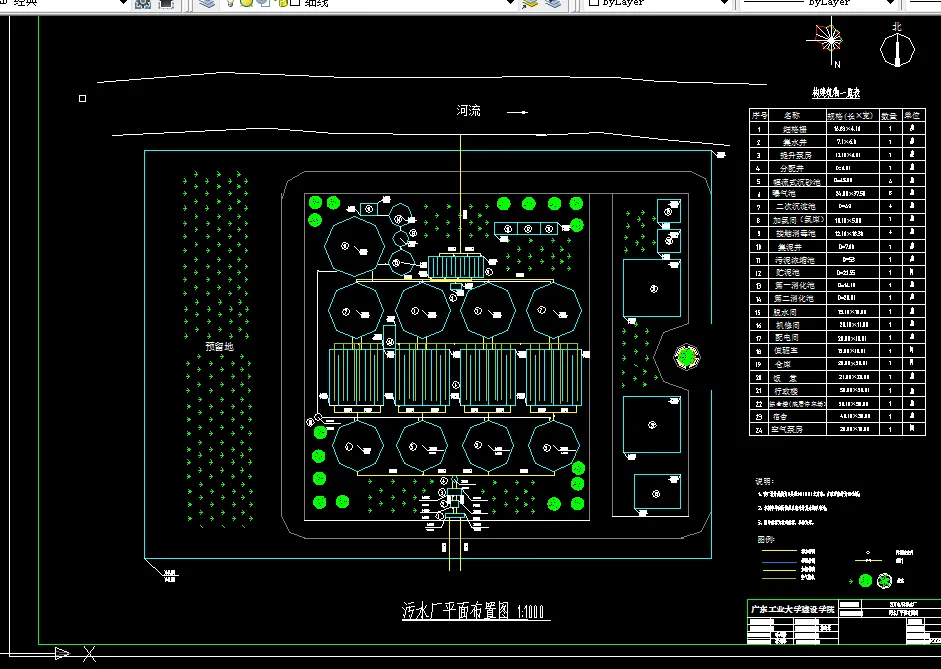Image resolution: width=941 pixels, height=669 pixels.
Task: Toggle the layer freeze sun icon
Action: [x=246, y=3]
